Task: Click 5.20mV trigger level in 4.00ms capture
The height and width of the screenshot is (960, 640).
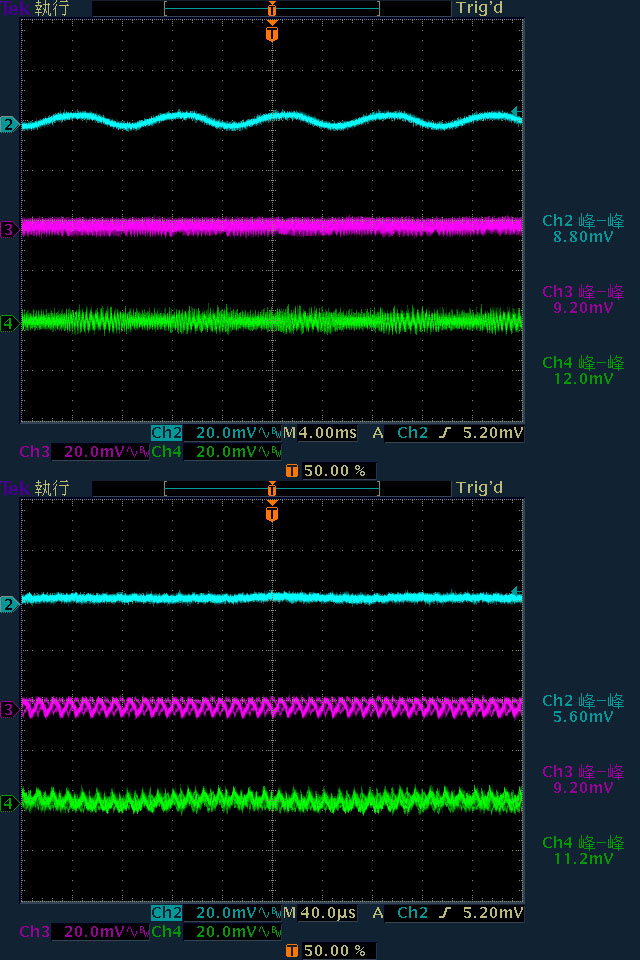Action: (492, 433)
